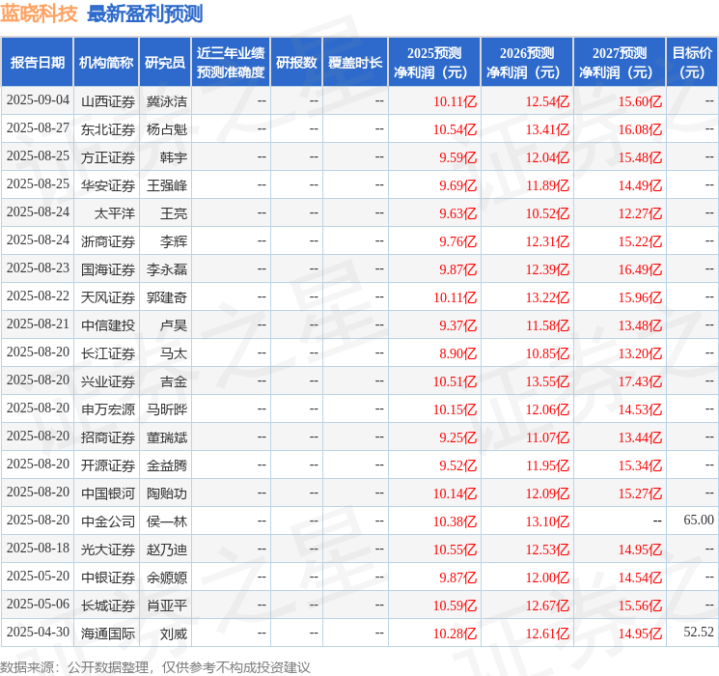Click analyst name 李辉
The height and width of the screenshot is (676, 719).
point(173,242)
